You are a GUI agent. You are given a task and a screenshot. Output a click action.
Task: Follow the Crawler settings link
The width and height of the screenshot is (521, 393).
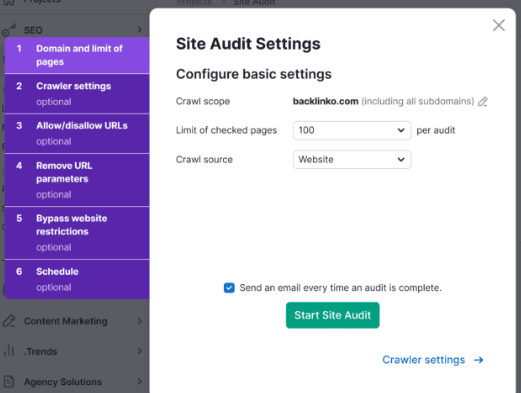pyautogui.click(x=423, y=360)
